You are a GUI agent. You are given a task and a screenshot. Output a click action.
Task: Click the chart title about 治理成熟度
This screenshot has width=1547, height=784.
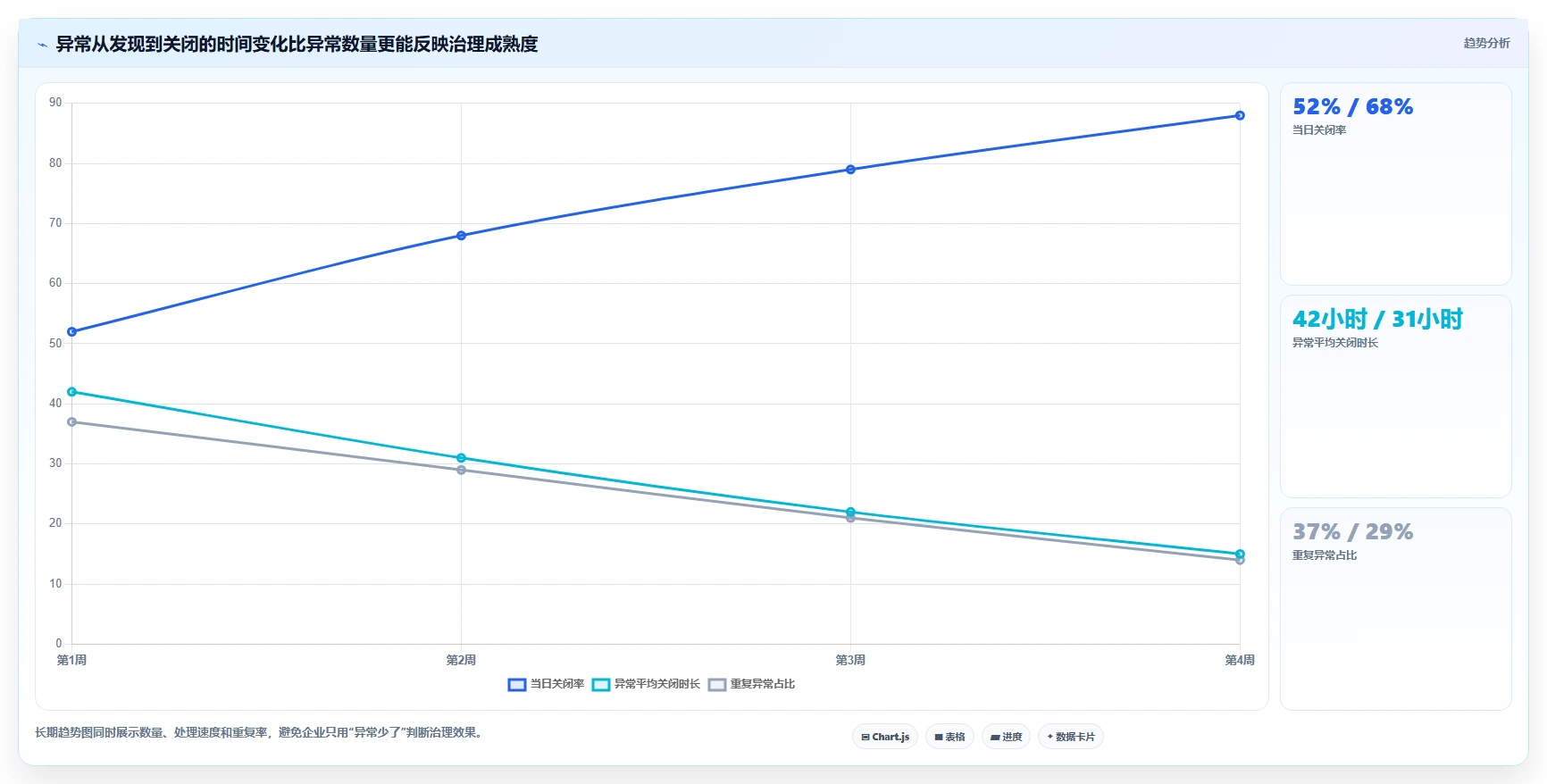pyautogui.click(x=297, y=44)
